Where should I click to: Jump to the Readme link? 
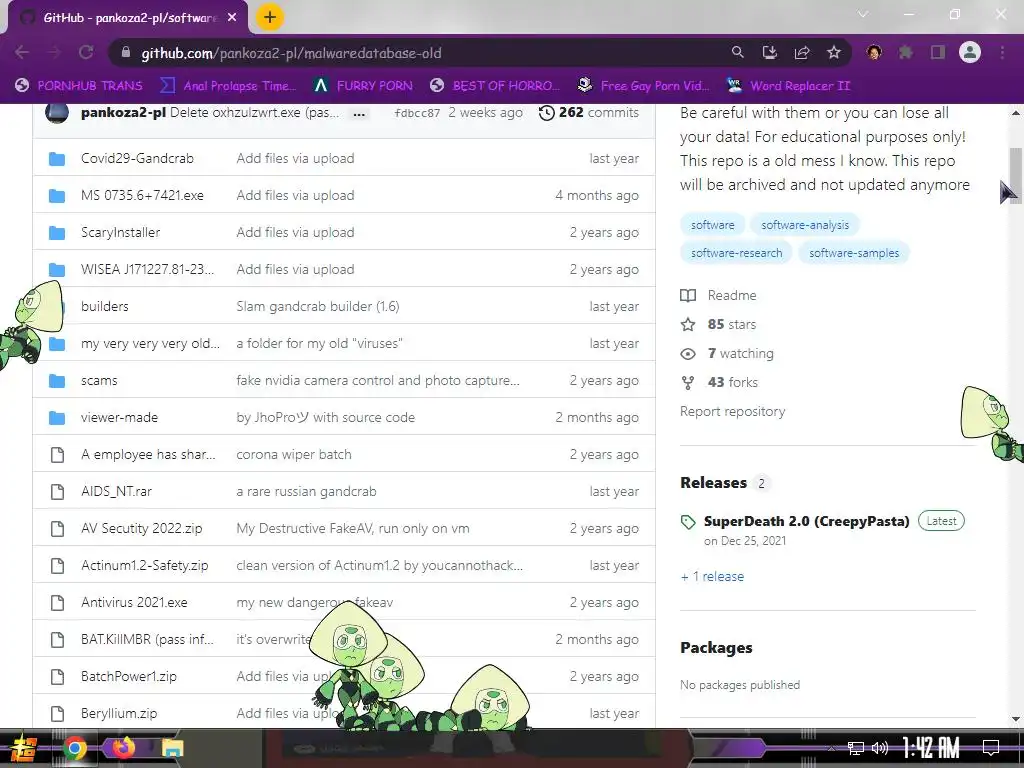tap(719, 295)
